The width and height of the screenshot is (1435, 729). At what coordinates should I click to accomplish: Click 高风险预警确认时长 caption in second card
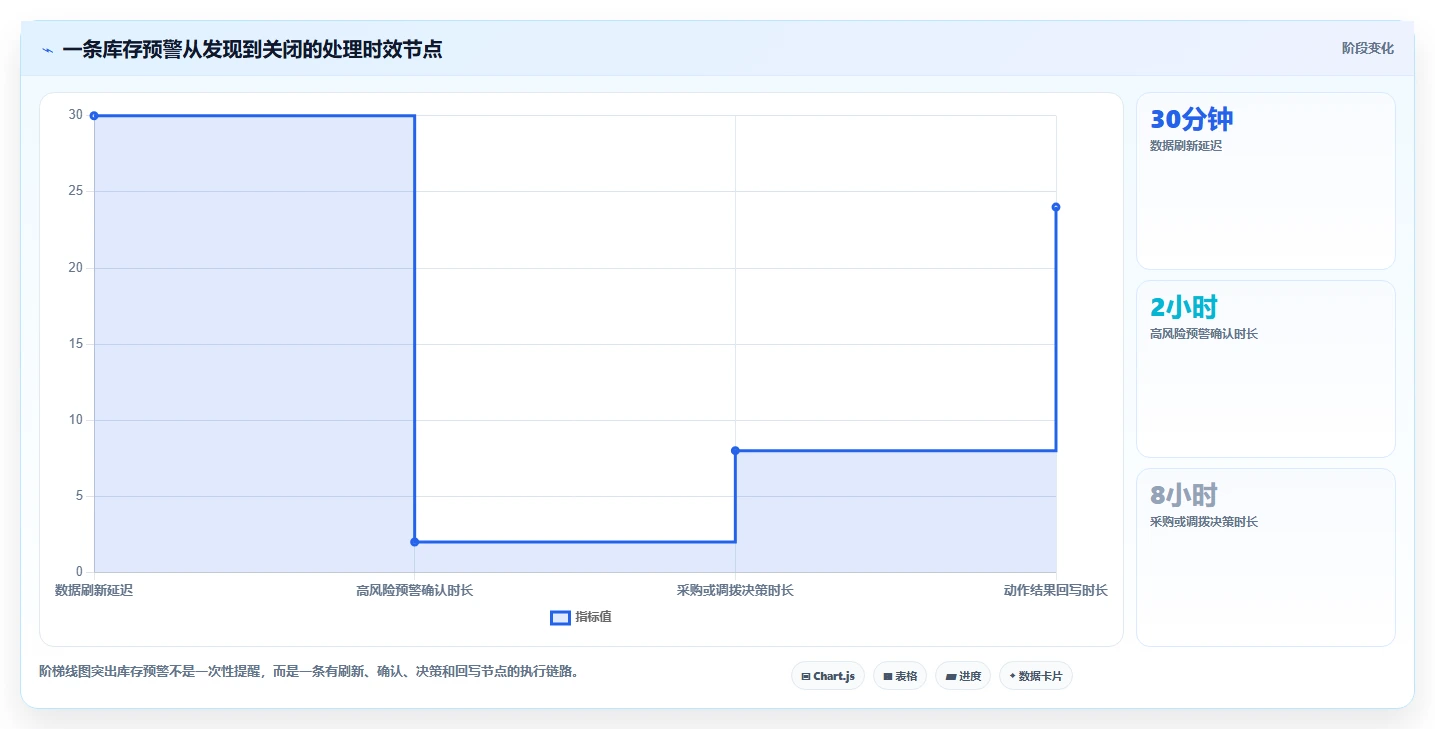[1204, 333]
